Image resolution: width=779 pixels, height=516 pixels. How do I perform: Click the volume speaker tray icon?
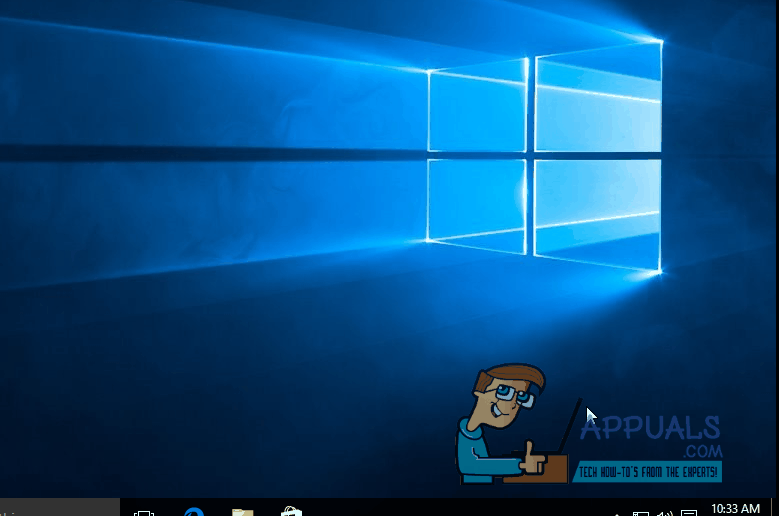(664, 513)
